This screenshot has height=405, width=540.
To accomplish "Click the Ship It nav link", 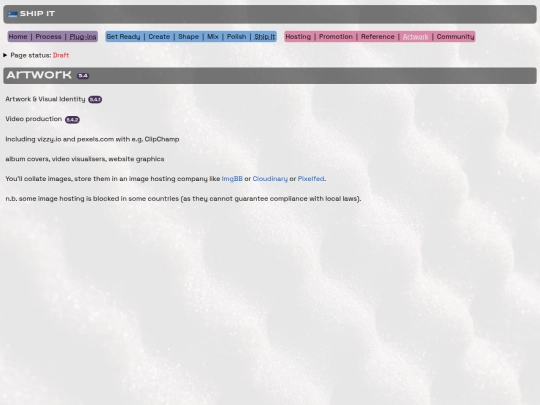I will coord(264,37).
